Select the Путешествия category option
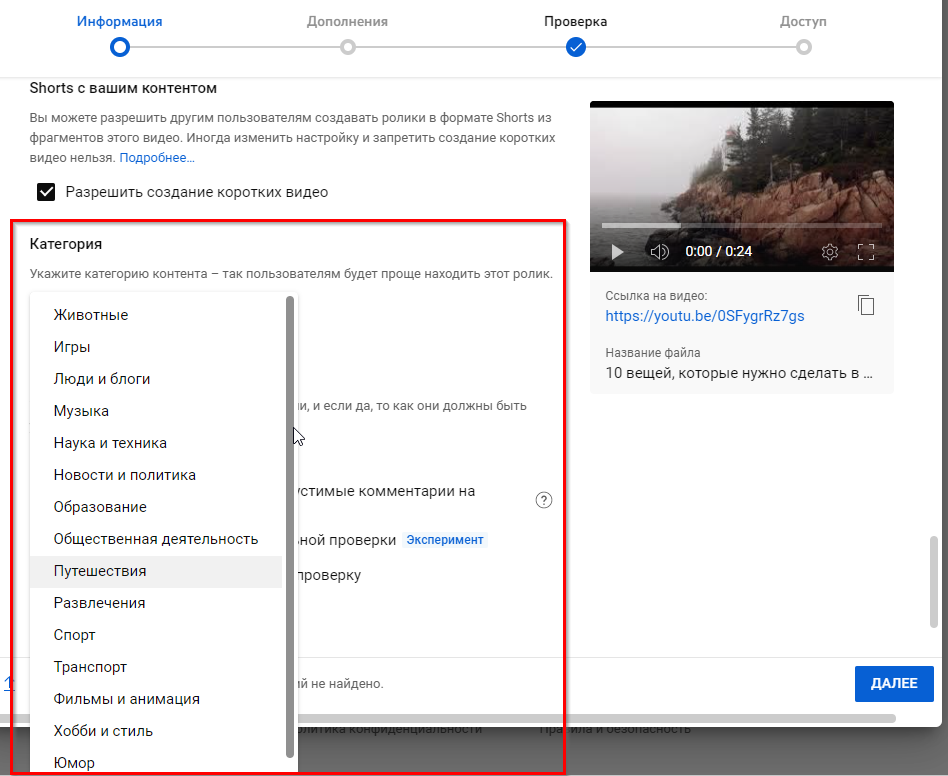Viewport: 948px width, 776px height. [100, 571]
